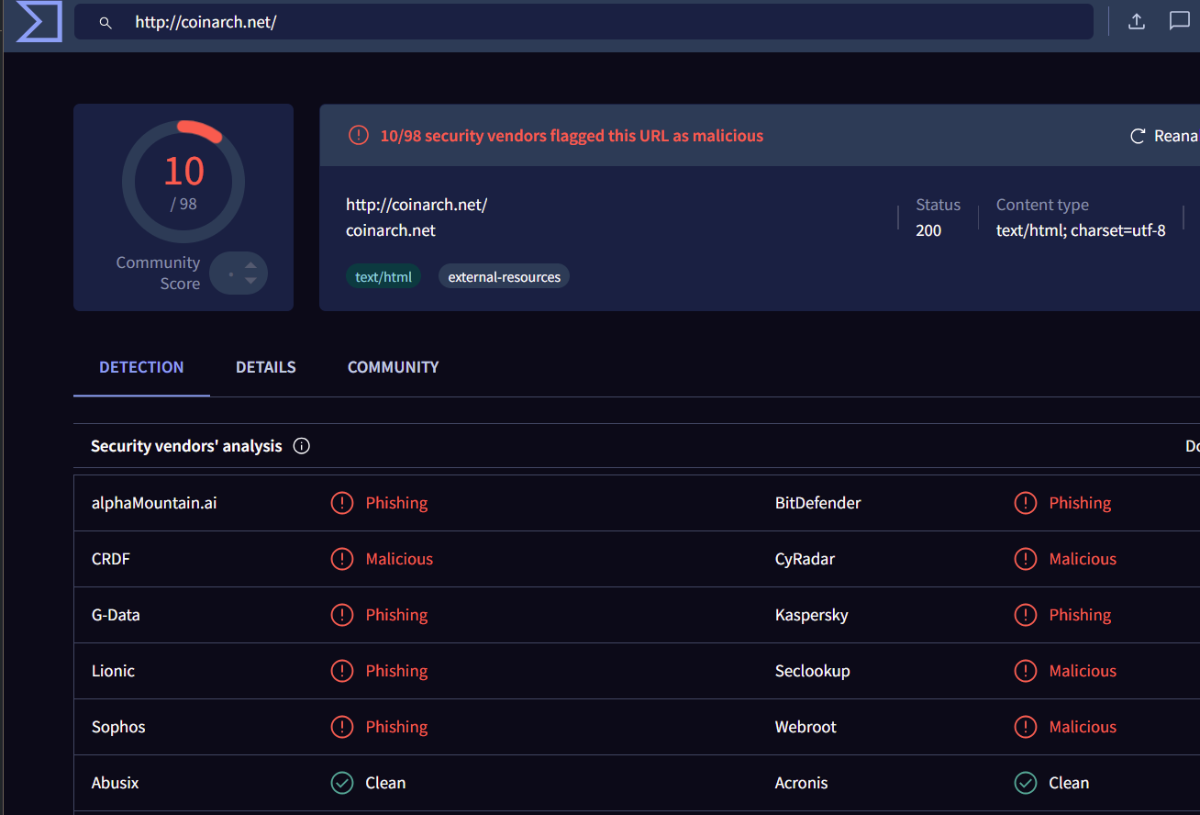1200x815 pixels.
Task: Vote up on Community Score
Action: [x=250, y=265]
